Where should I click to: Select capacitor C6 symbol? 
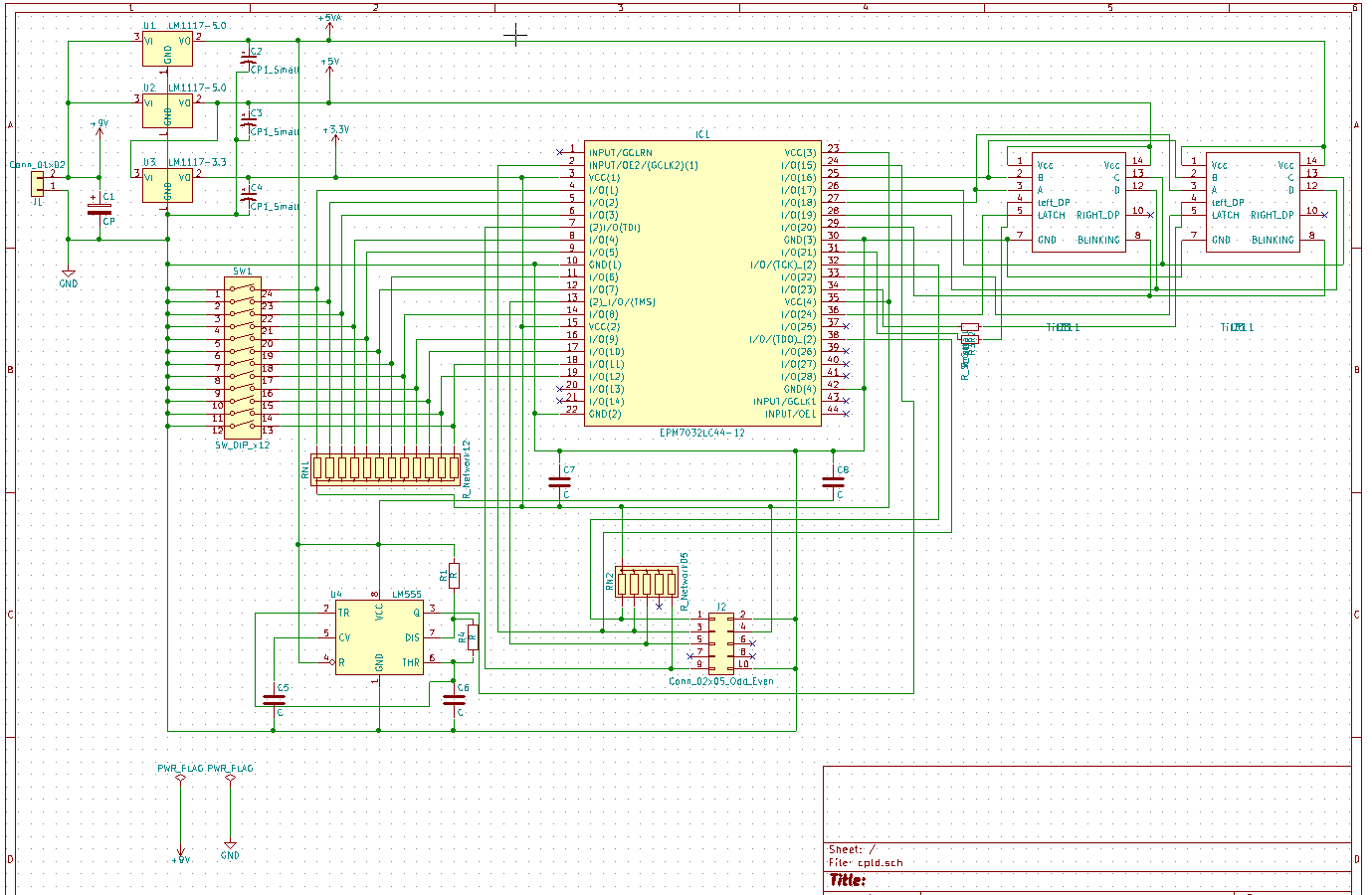[x=454, y=700]
